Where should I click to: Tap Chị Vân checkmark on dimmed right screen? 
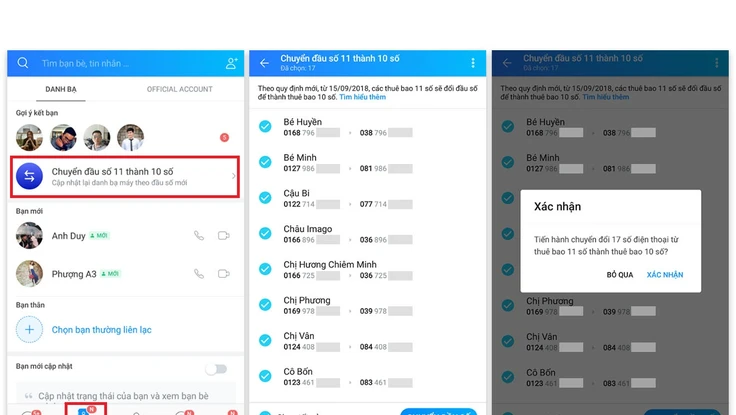point(508,341)
